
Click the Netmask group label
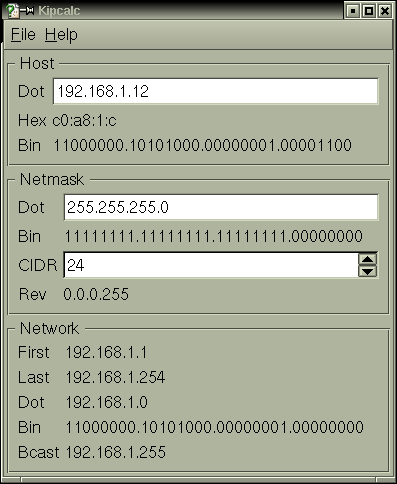[52, 179]
